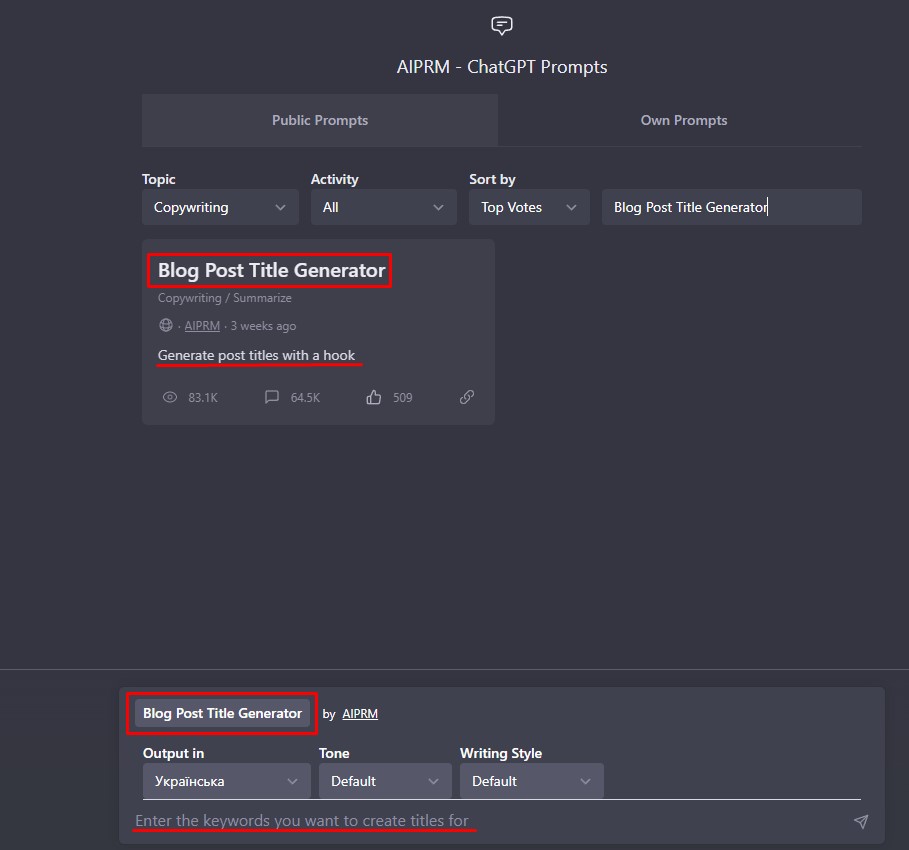This screenshot has height=850, width=909.
Task: Copy prompt link with chain icon
Action: (x=467, y=397)
